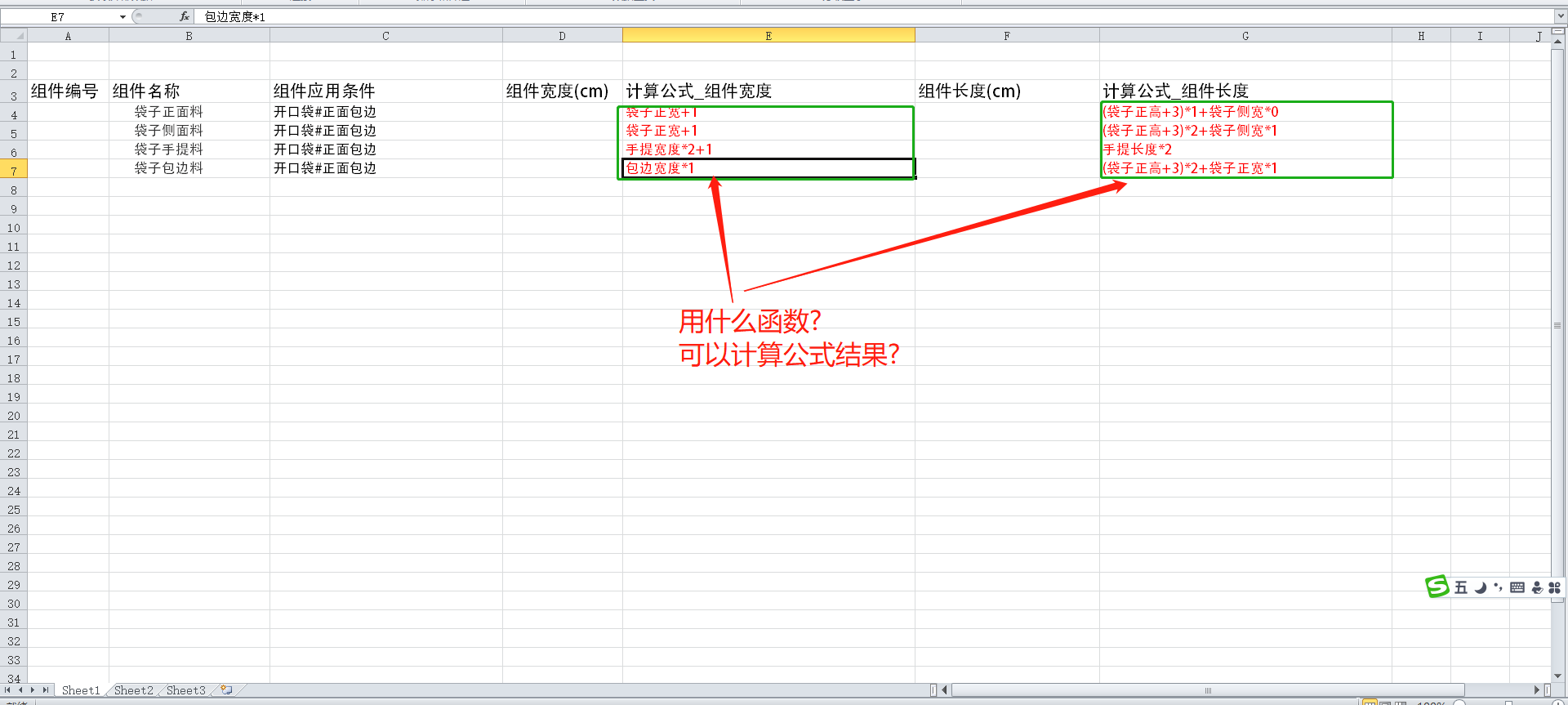The height and width of the screenshot is (705, 1568).
Task: Select cell 手提长度*2
Action: pos(1245,149)
